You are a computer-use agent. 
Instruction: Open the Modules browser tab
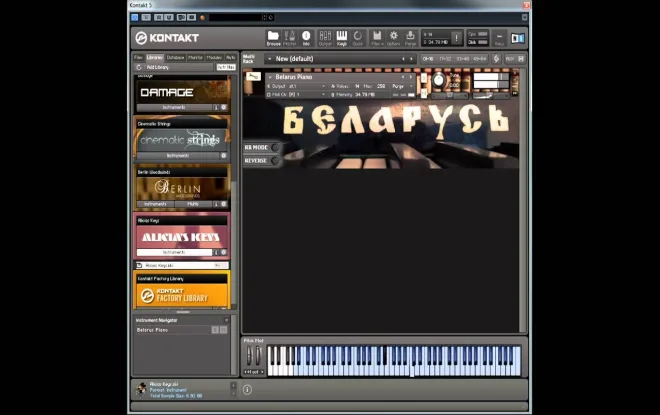point(214,57)
